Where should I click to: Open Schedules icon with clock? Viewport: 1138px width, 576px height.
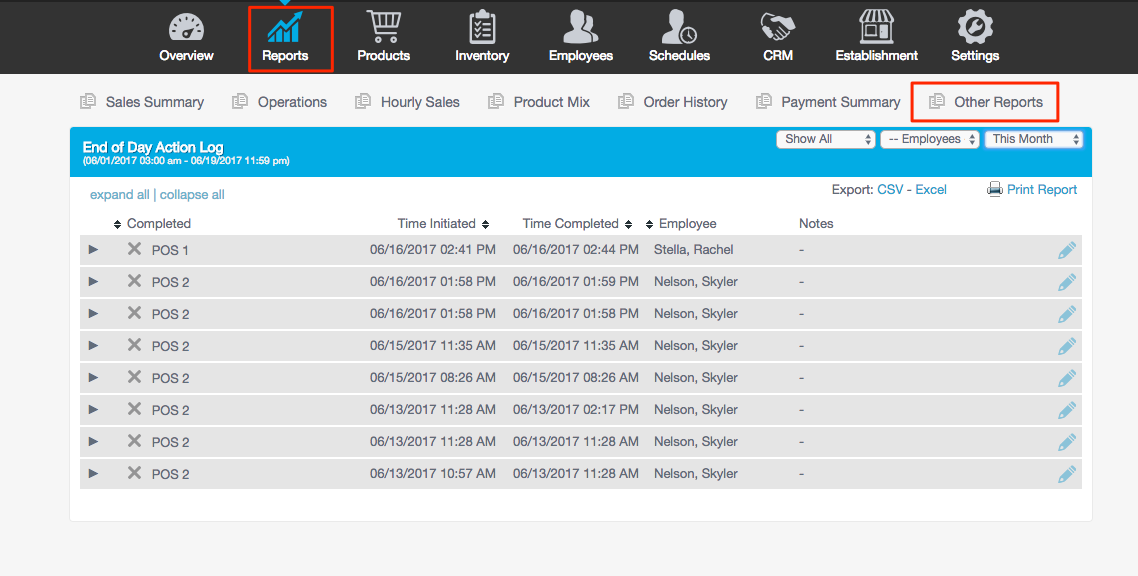(679, 28)
